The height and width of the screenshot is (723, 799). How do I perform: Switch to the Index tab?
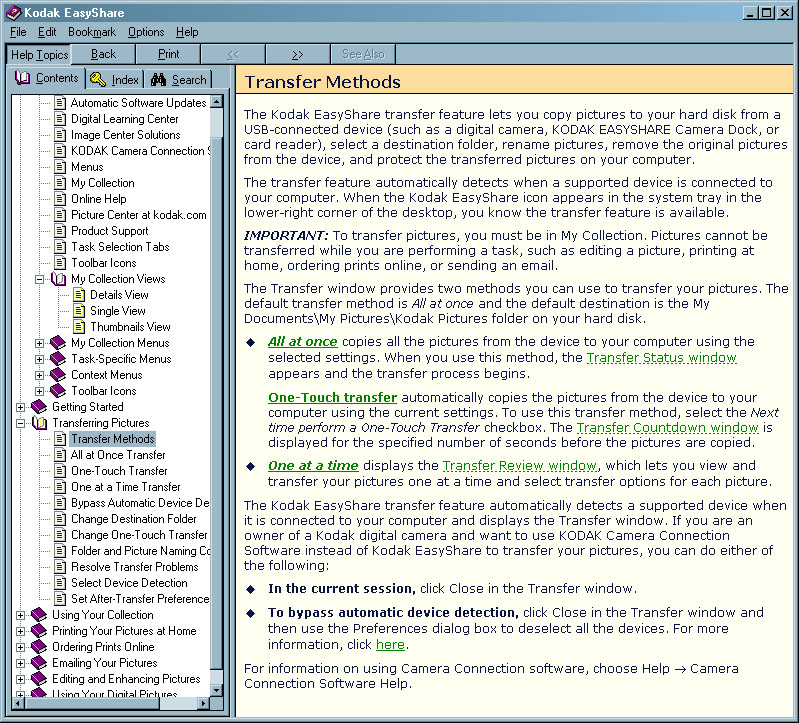click(114, 80)
